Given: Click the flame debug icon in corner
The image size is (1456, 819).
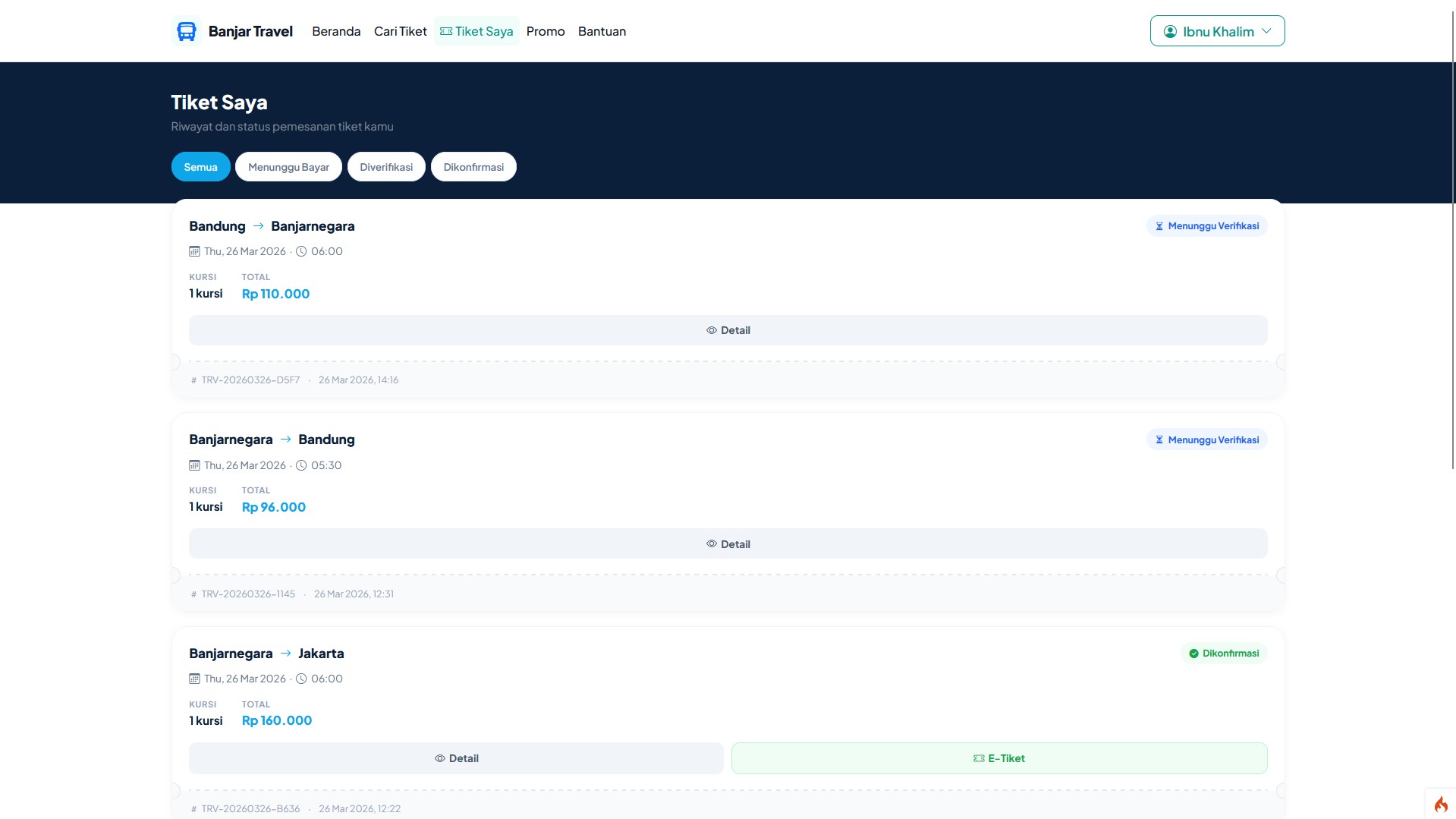Looking at the screenshot, I should 1440,804.
